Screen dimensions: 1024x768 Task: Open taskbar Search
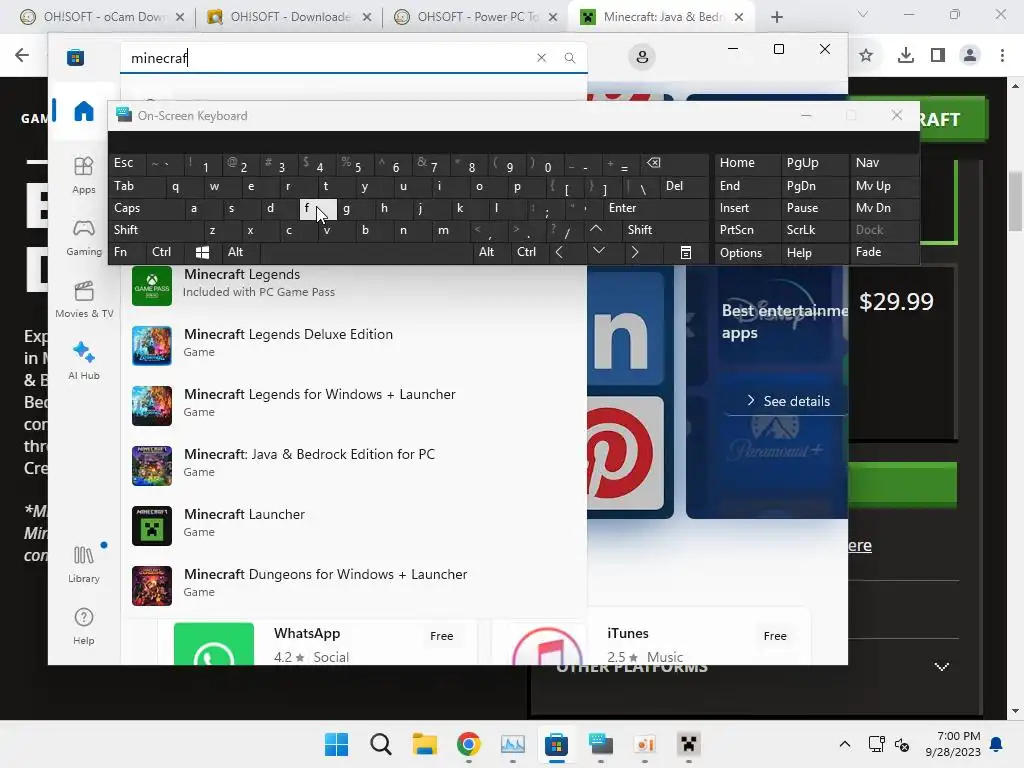(x=381, y=744)
